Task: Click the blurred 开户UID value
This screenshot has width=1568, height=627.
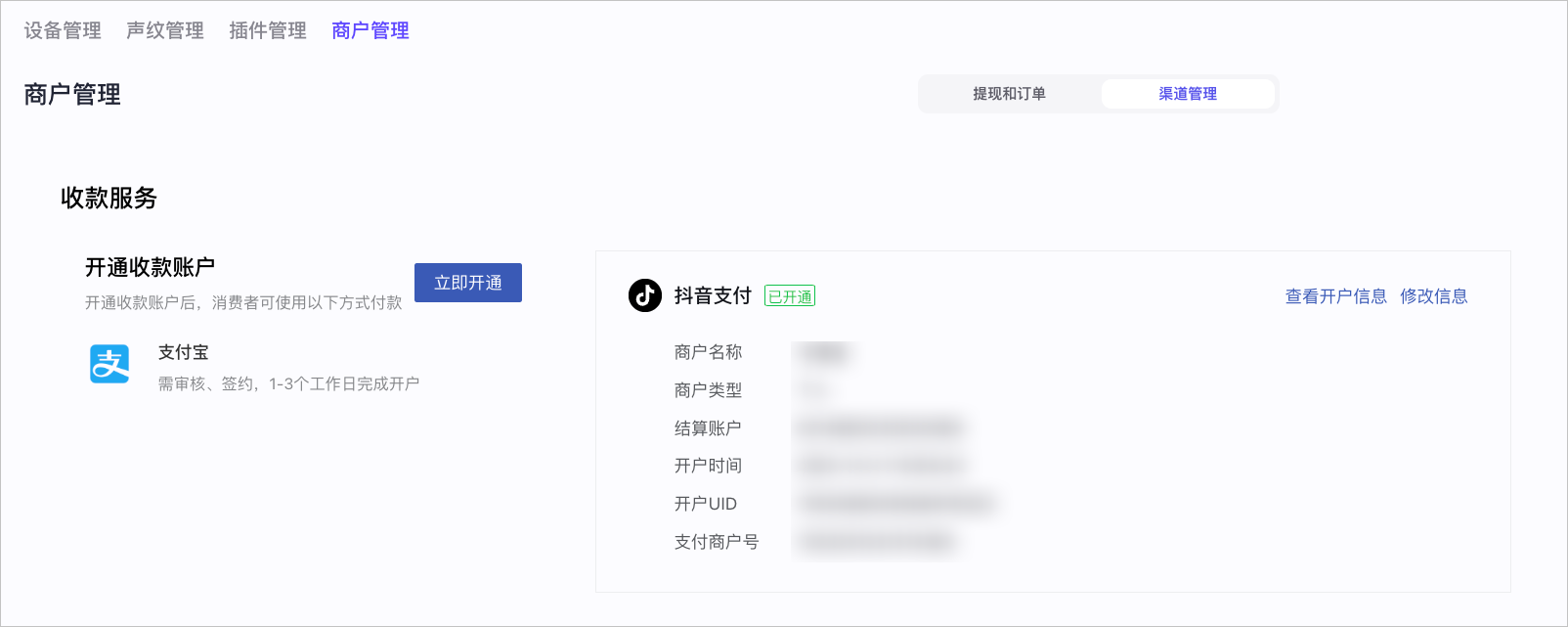Action: (896, 504)
